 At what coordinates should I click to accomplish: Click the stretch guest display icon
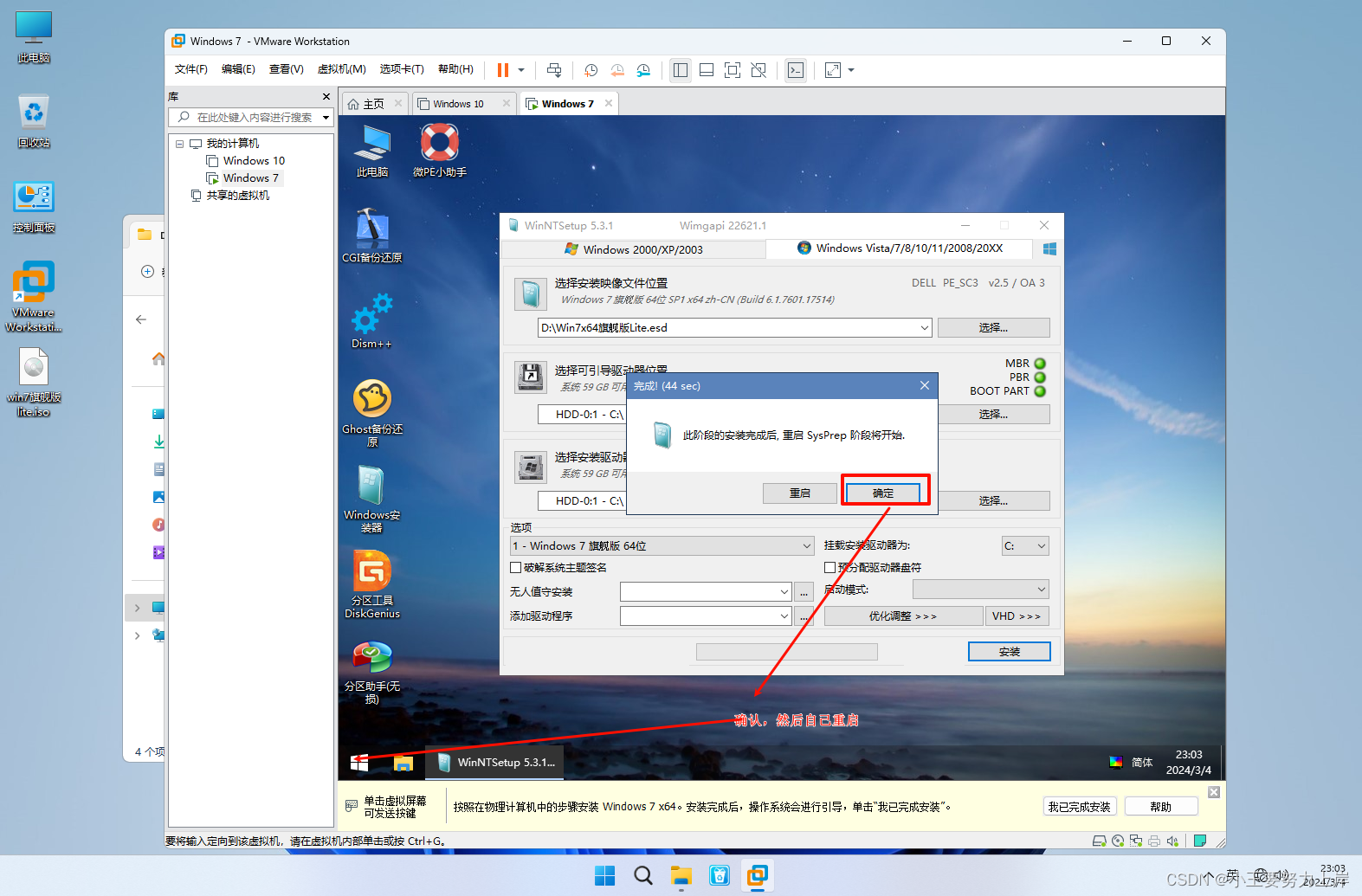[x=833, y=70]
